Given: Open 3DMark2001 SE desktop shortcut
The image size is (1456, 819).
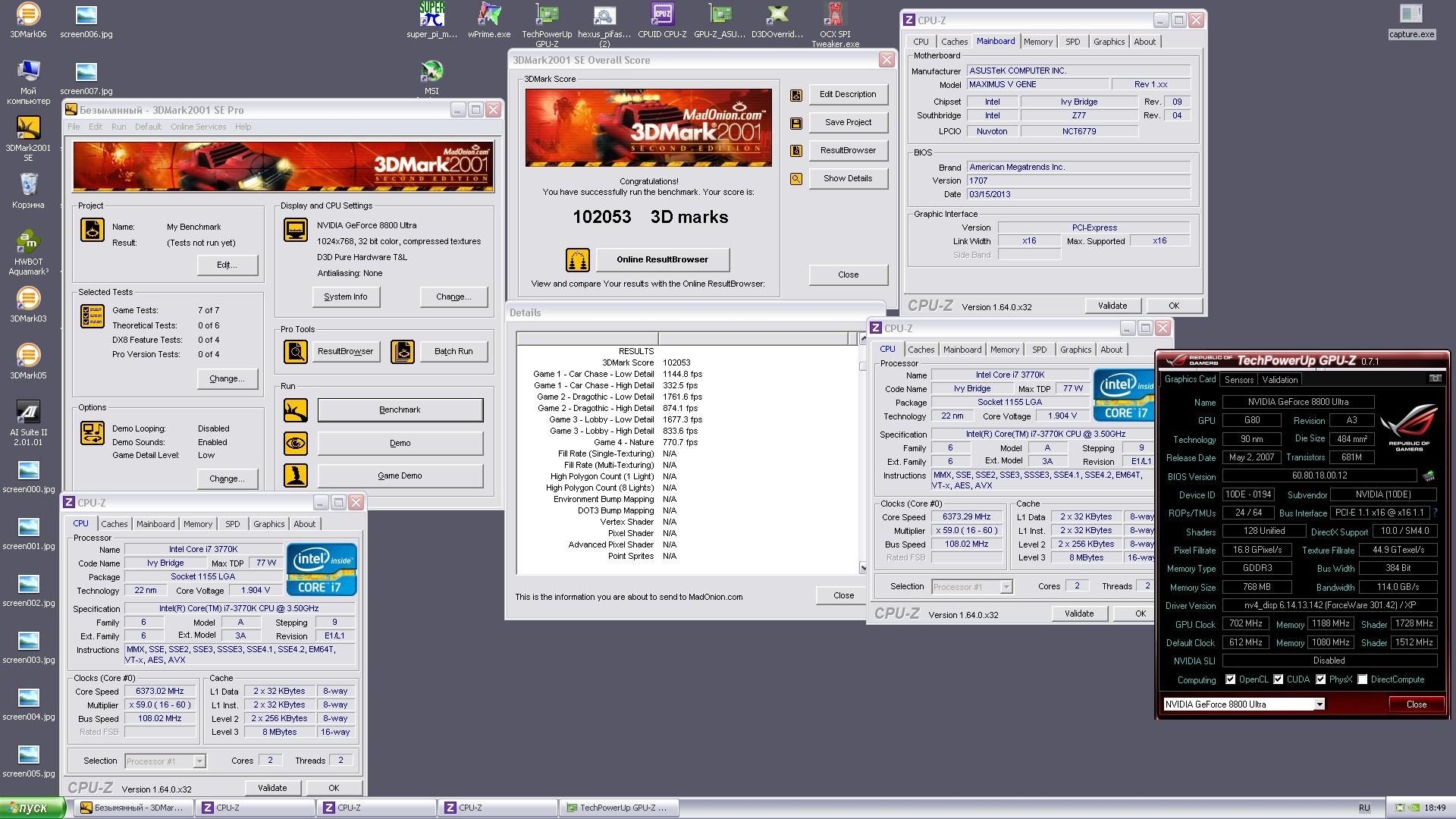Looking at the screenshot, I should click(x=28, y=139).
